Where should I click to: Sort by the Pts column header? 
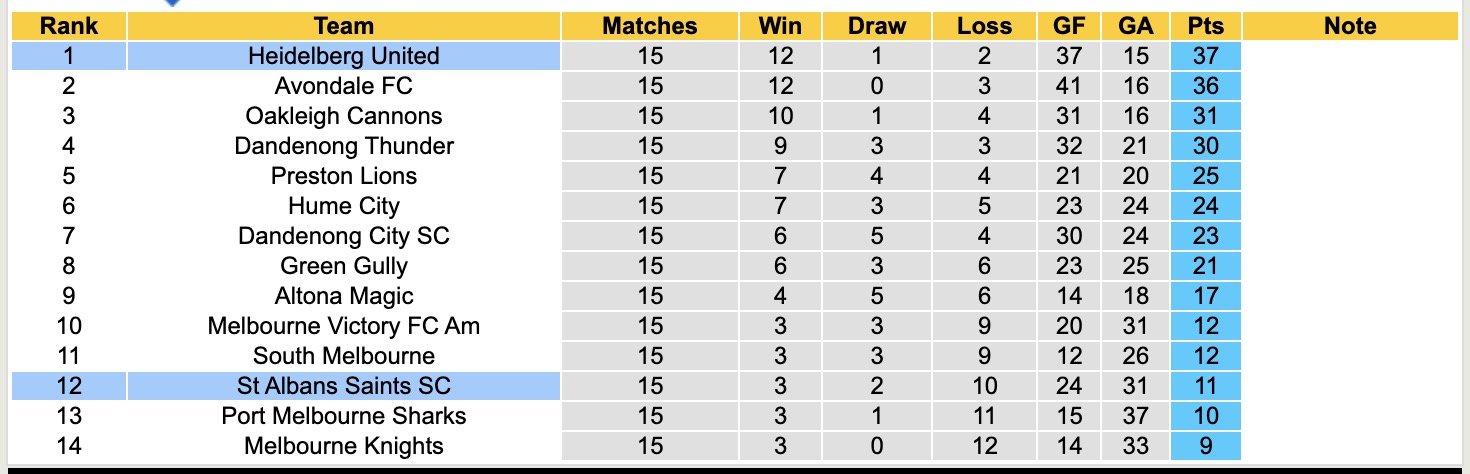tap(1206, 26)
